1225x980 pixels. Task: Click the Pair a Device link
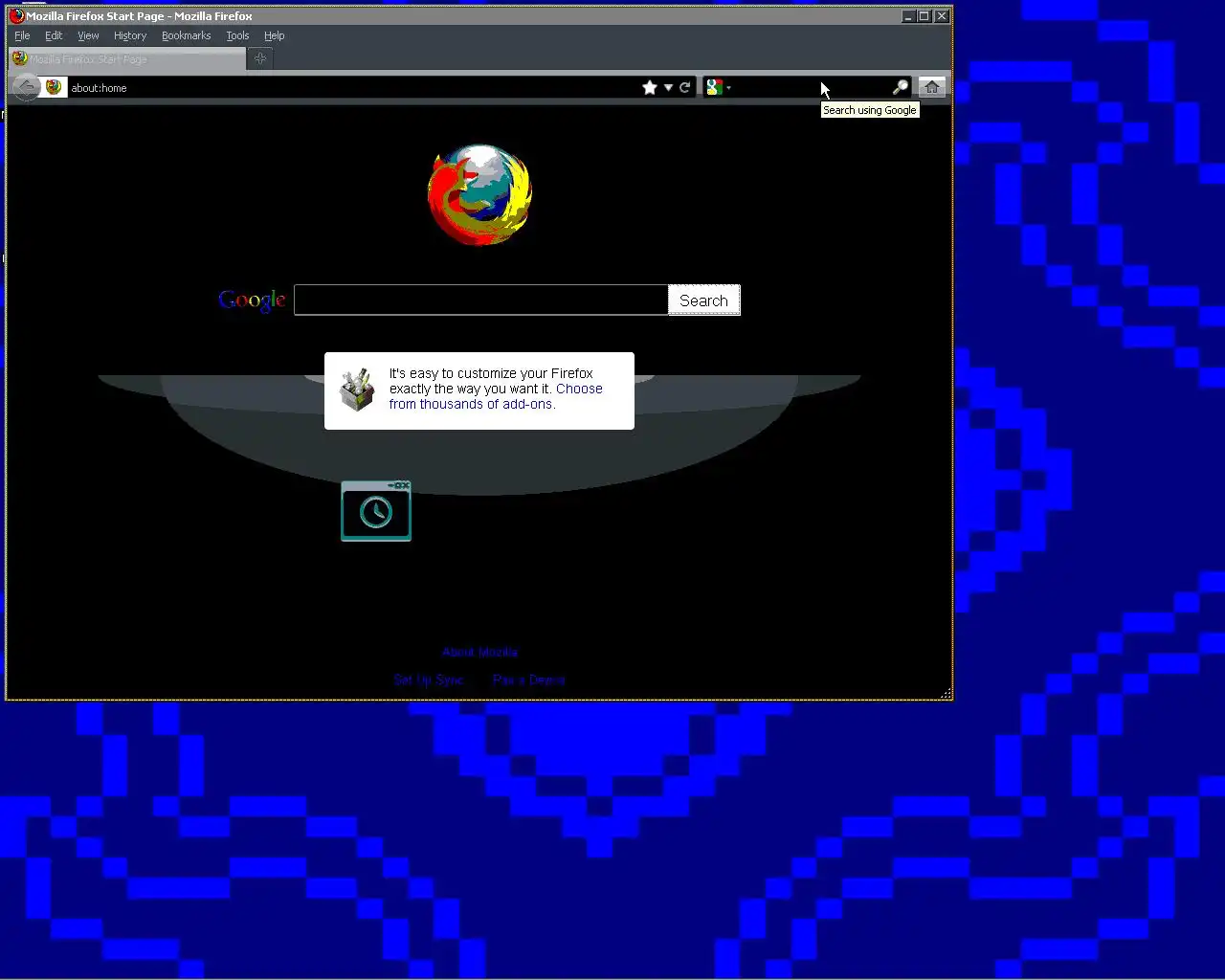[529, 679]
